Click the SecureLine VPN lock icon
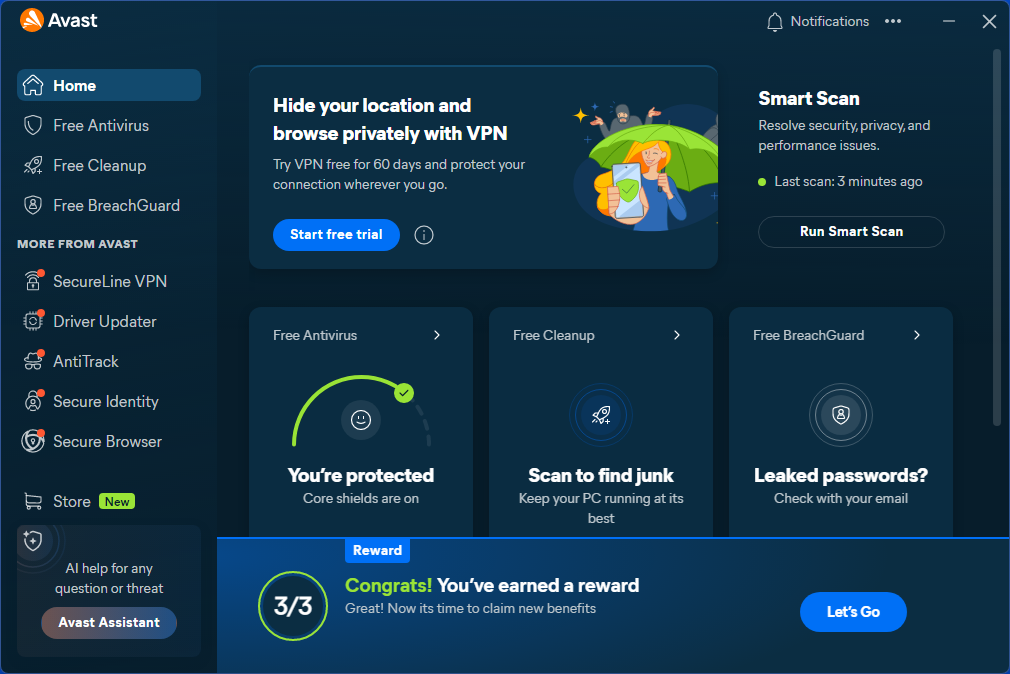1010x674 pixels. click(33, 281)
